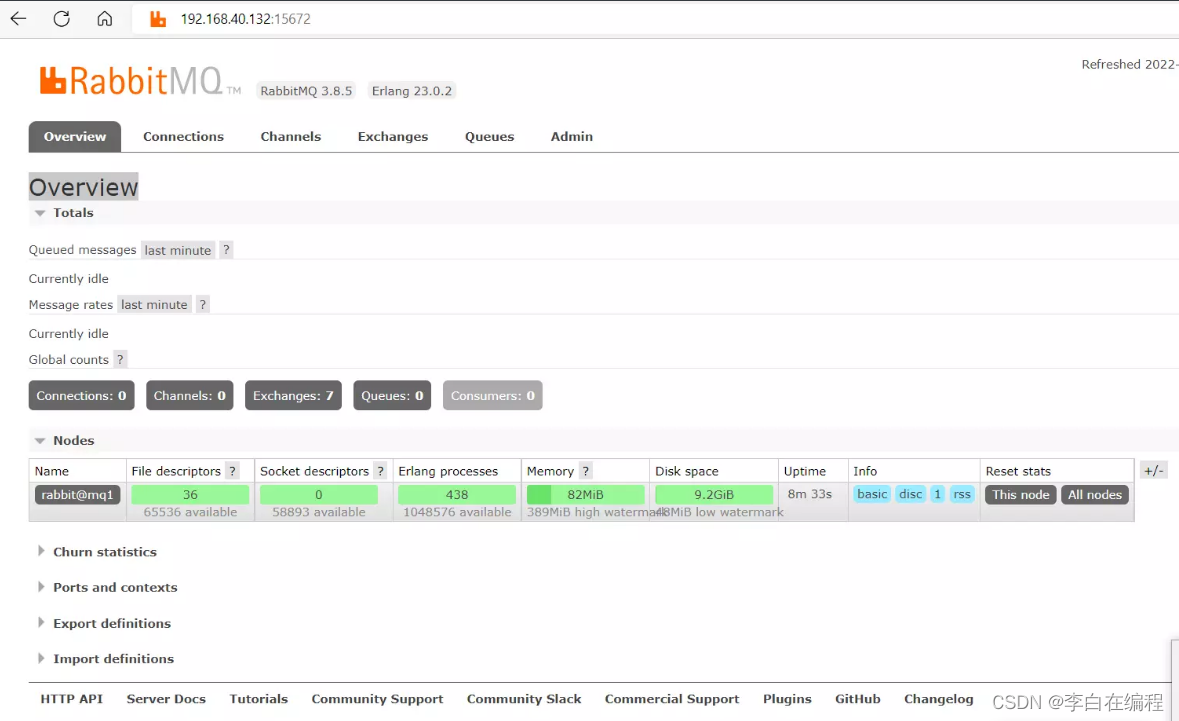Click Erlang 23.0.2 version label

pyautogui.click(x=412, y=91)
